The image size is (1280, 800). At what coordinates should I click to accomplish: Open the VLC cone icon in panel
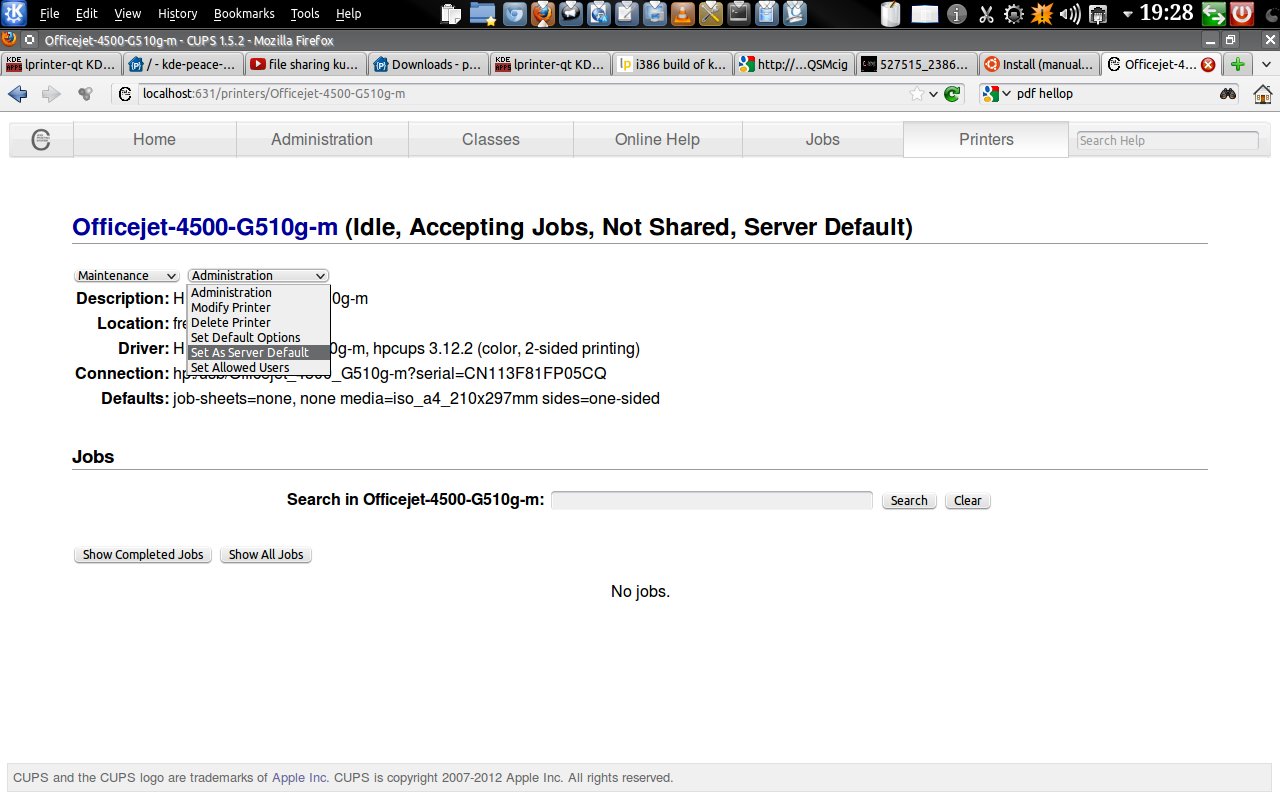point(682,14)
